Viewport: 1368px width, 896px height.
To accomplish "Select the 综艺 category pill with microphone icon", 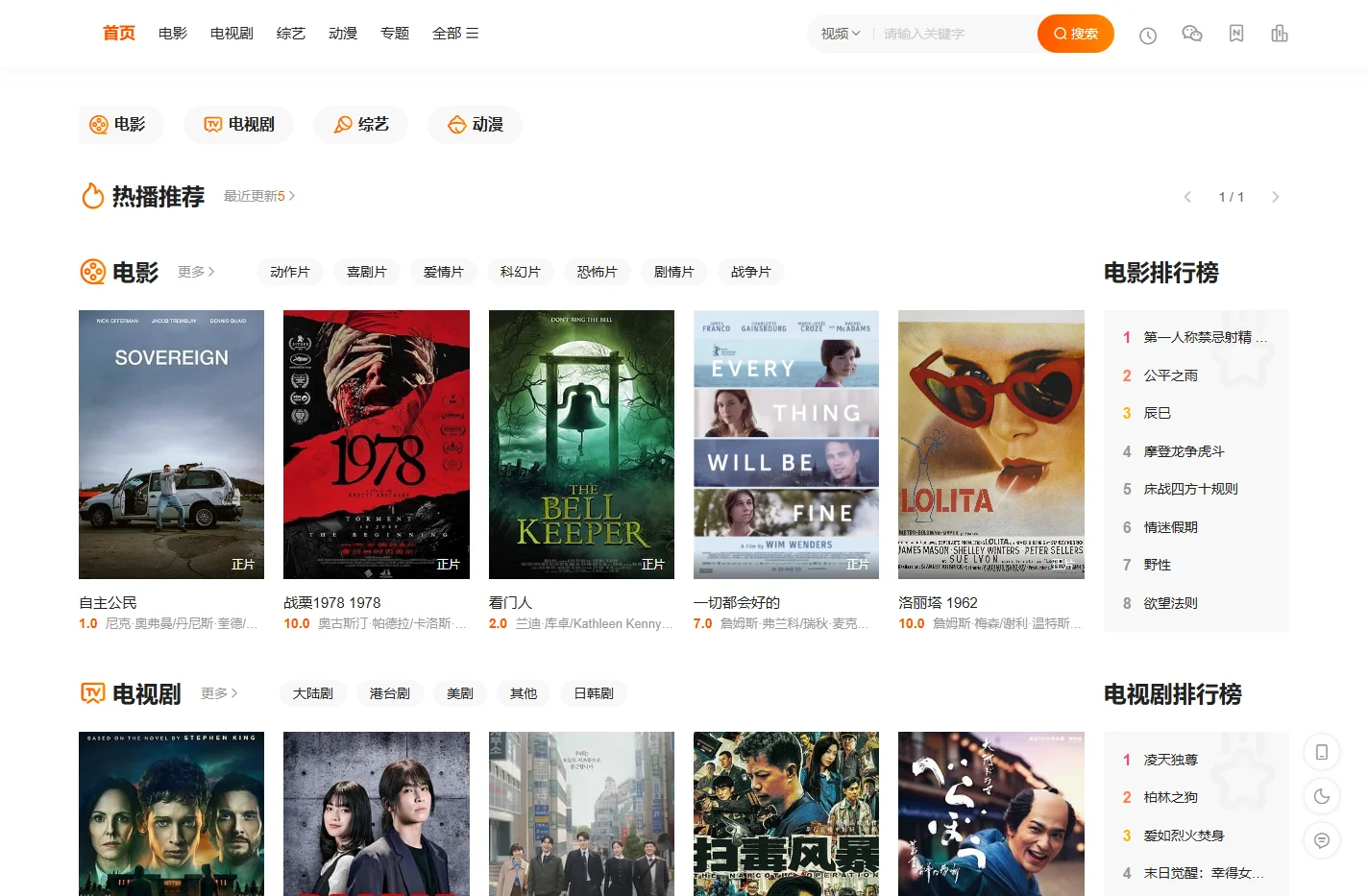I will tap(361, 125).
